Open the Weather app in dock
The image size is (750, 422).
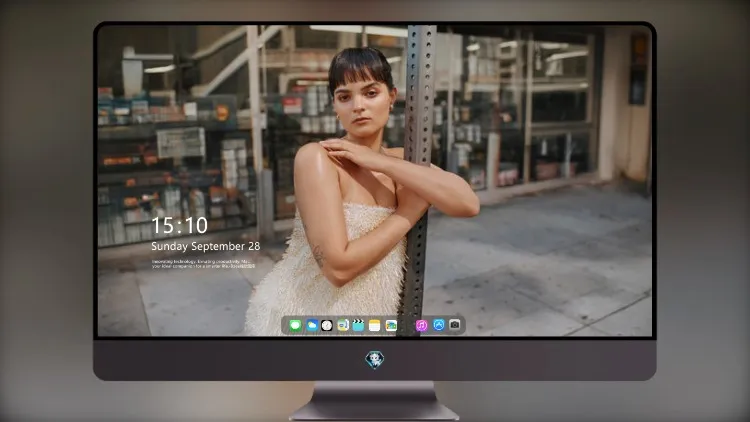(311, 325)
